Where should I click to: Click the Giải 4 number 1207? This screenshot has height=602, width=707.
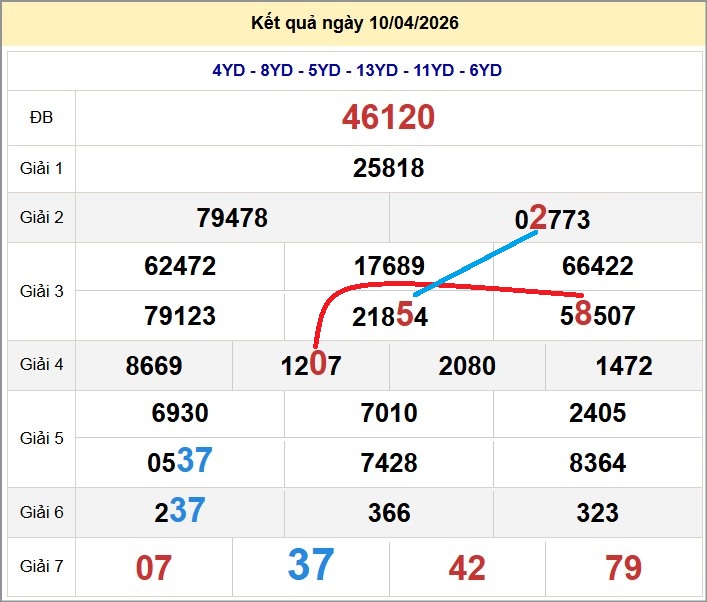pyautogui.click(x=310, y=365)
